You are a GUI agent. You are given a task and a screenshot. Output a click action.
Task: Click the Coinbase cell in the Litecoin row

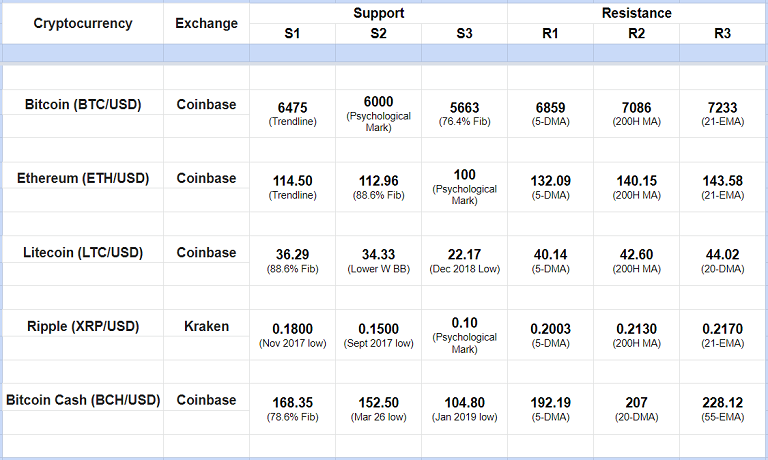pyautogui.click(x=207, y=252)
